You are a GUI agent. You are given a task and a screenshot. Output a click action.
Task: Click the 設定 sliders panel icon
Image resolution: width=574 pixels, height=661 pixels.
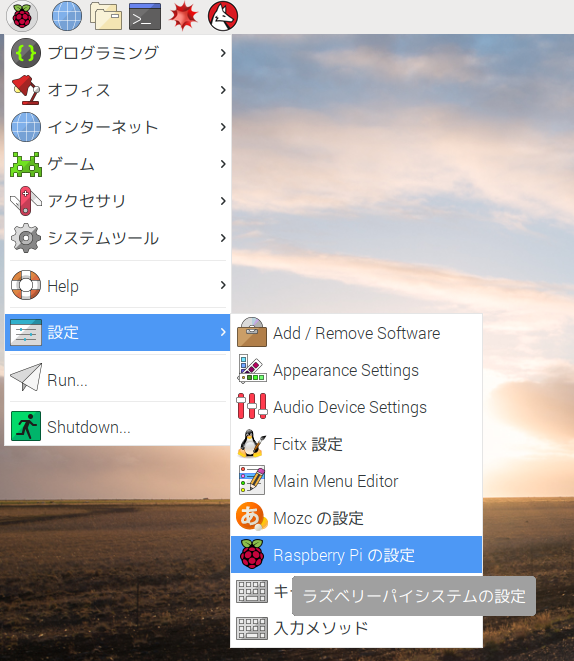pos(26,332)
